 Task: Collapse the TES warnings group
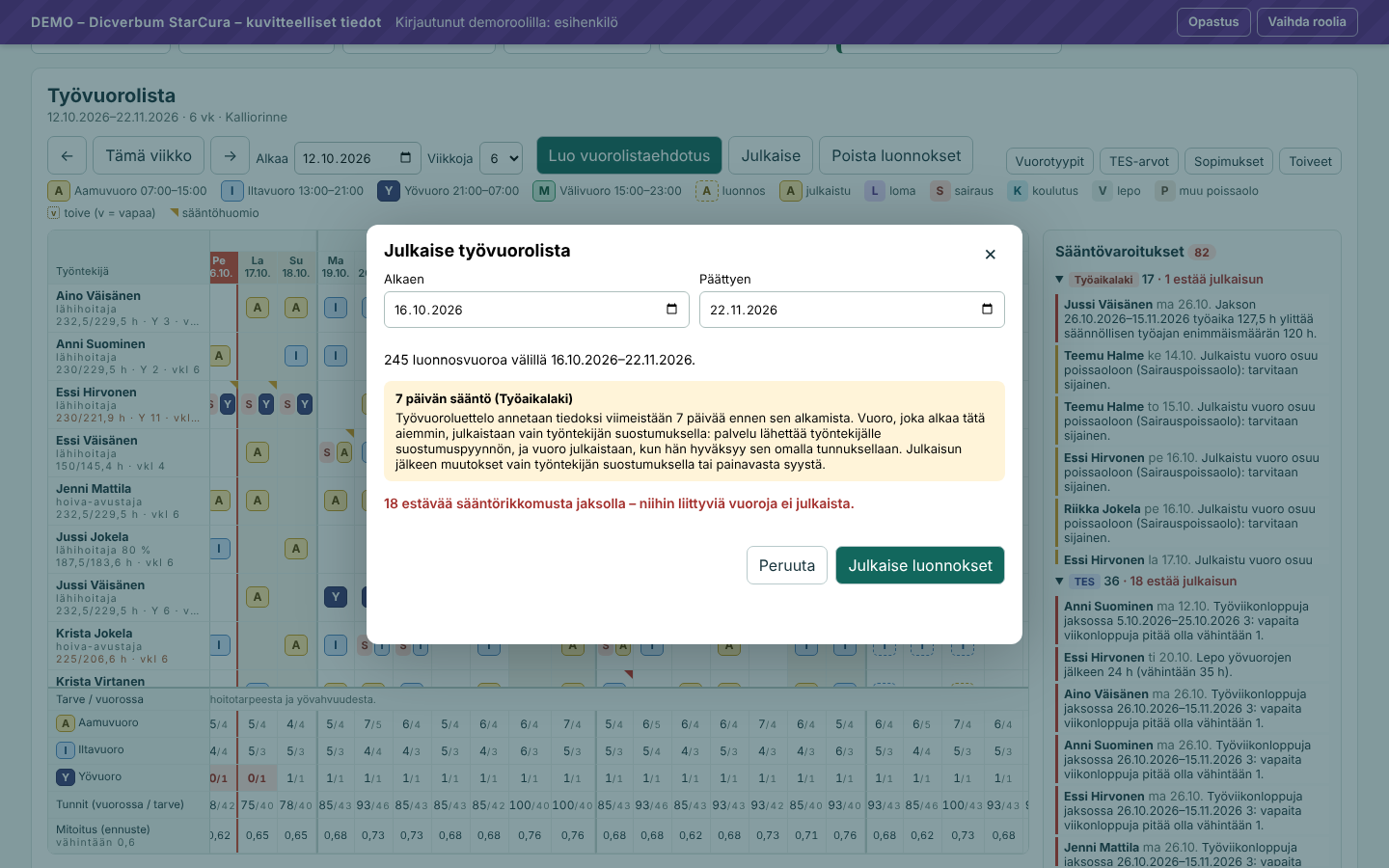click(1059, 582)
